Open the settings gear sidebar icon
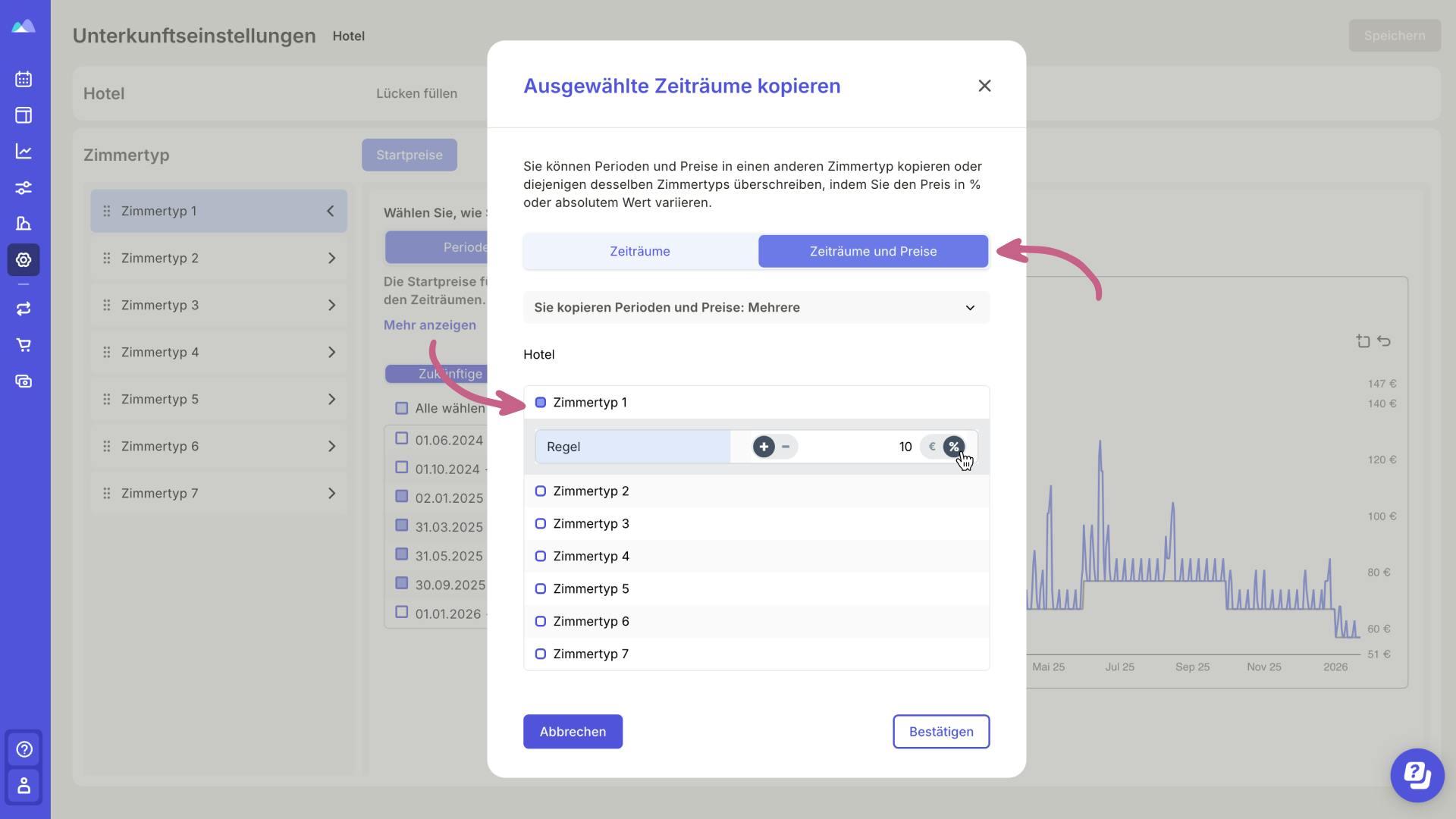The width and height of the screenshot is (1456, 819). (24, 260)
